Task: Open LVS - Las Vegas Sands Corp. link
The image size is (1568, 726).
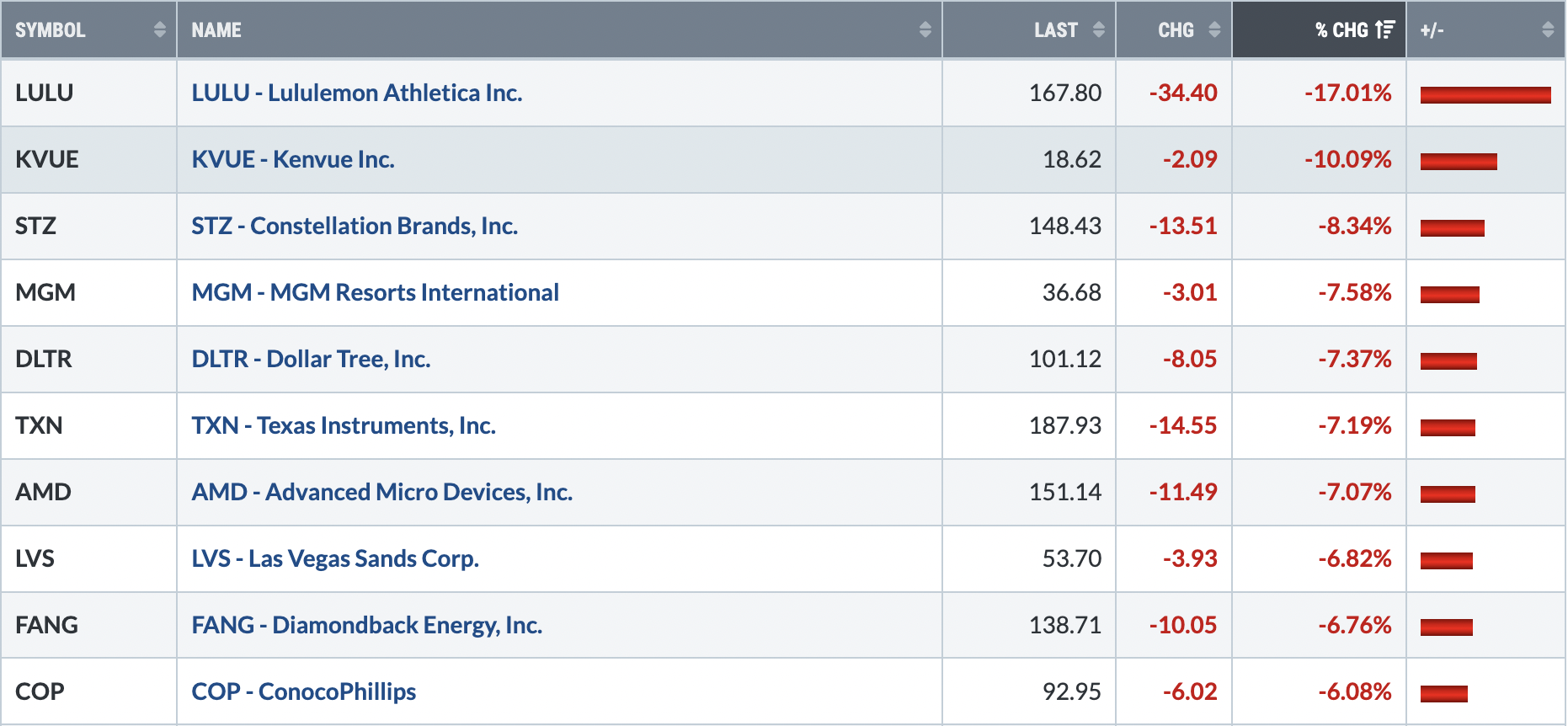Action: coord(335,558)
